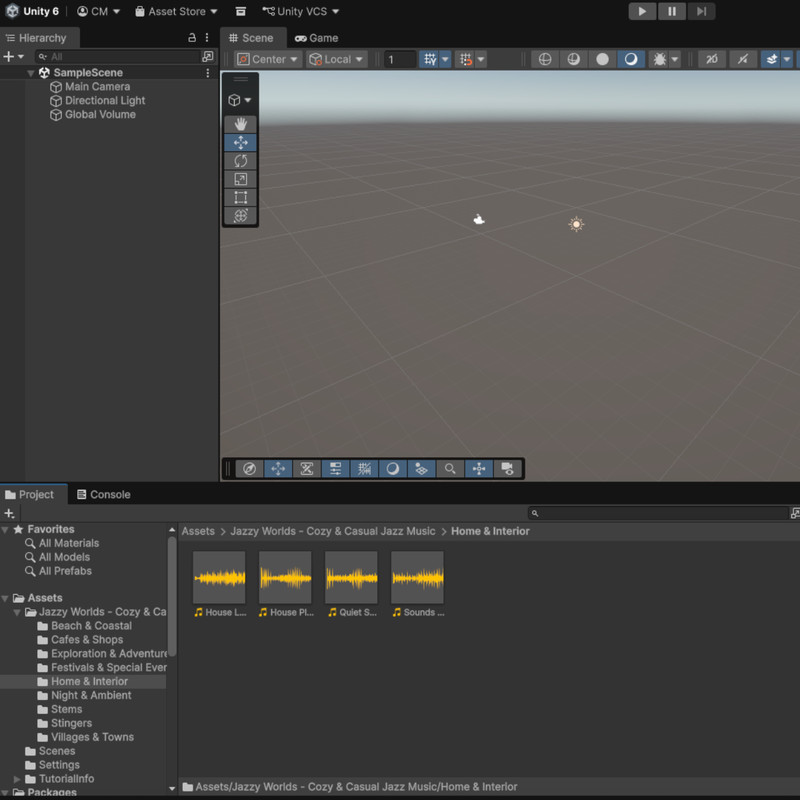
Task: Click the magnifier icon in bottom overlay bar
Action: click(x=449, y=469)
